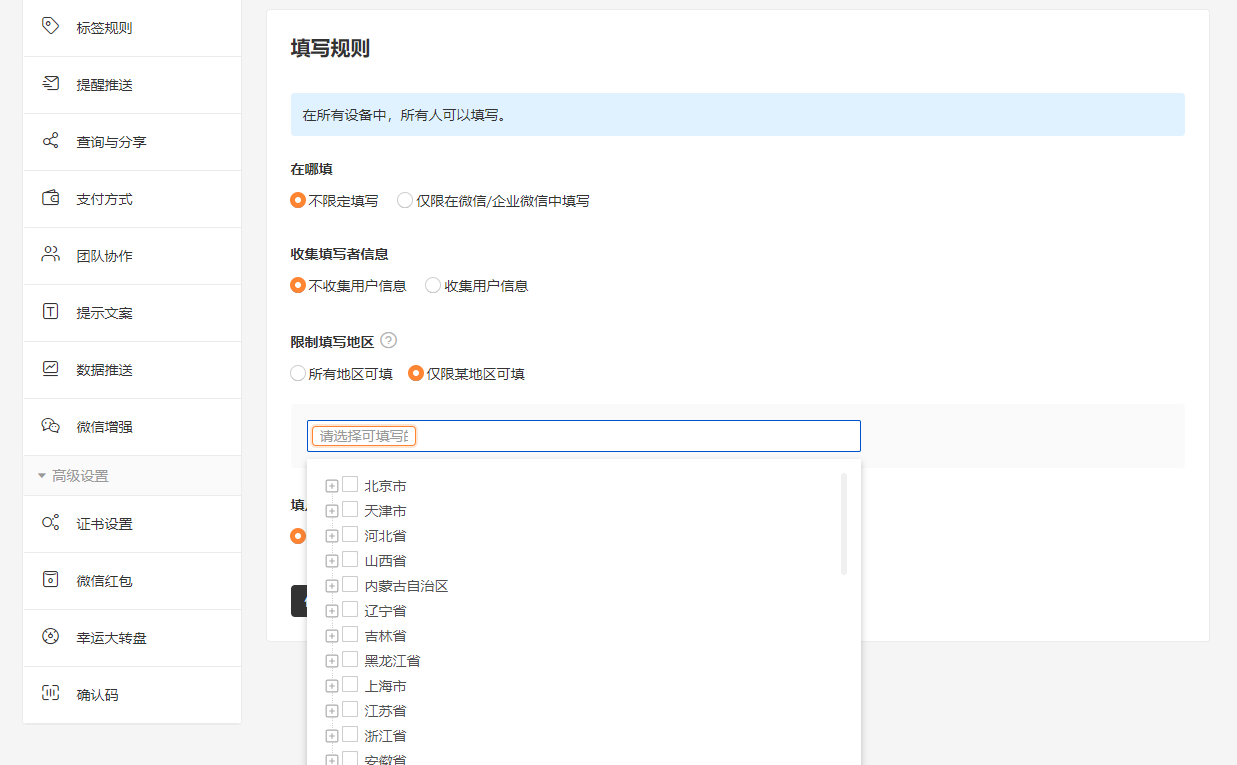Go to 查询与分享

pyautogui.click(x=132, y=142)
